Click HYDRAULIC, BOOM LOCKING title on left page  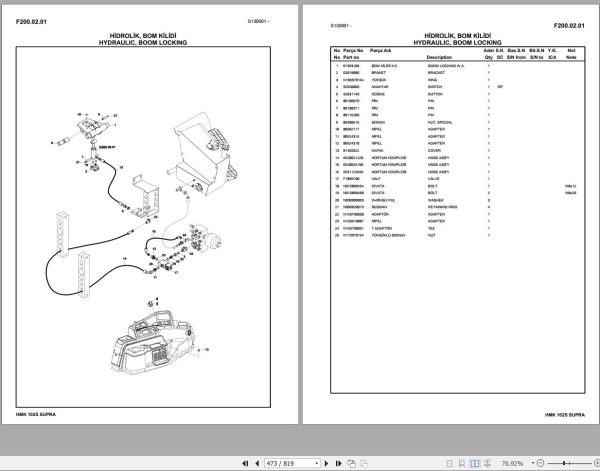tap(143, 42)
